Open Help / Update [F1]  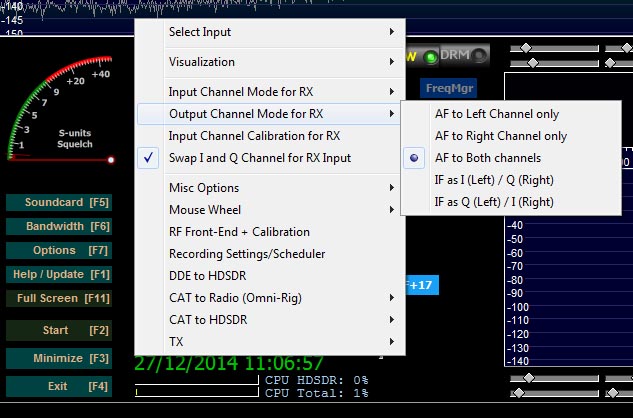[59, 274]
